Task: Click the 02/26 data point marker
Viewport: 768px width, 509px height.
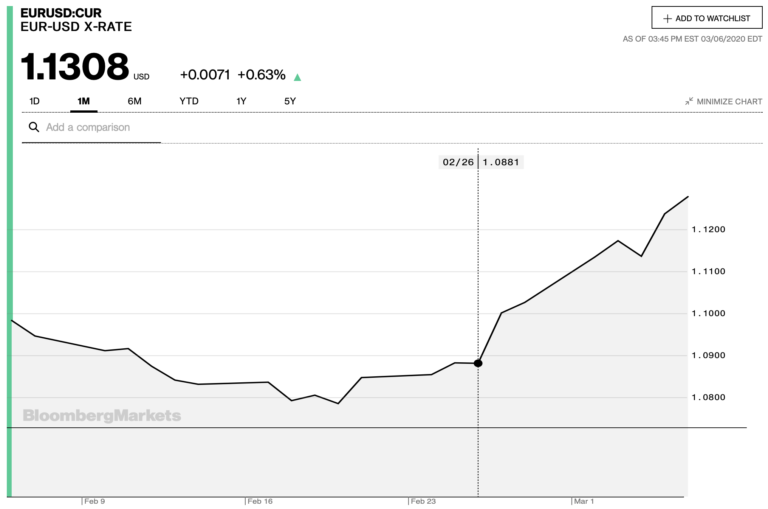Action: pos(478,362)
